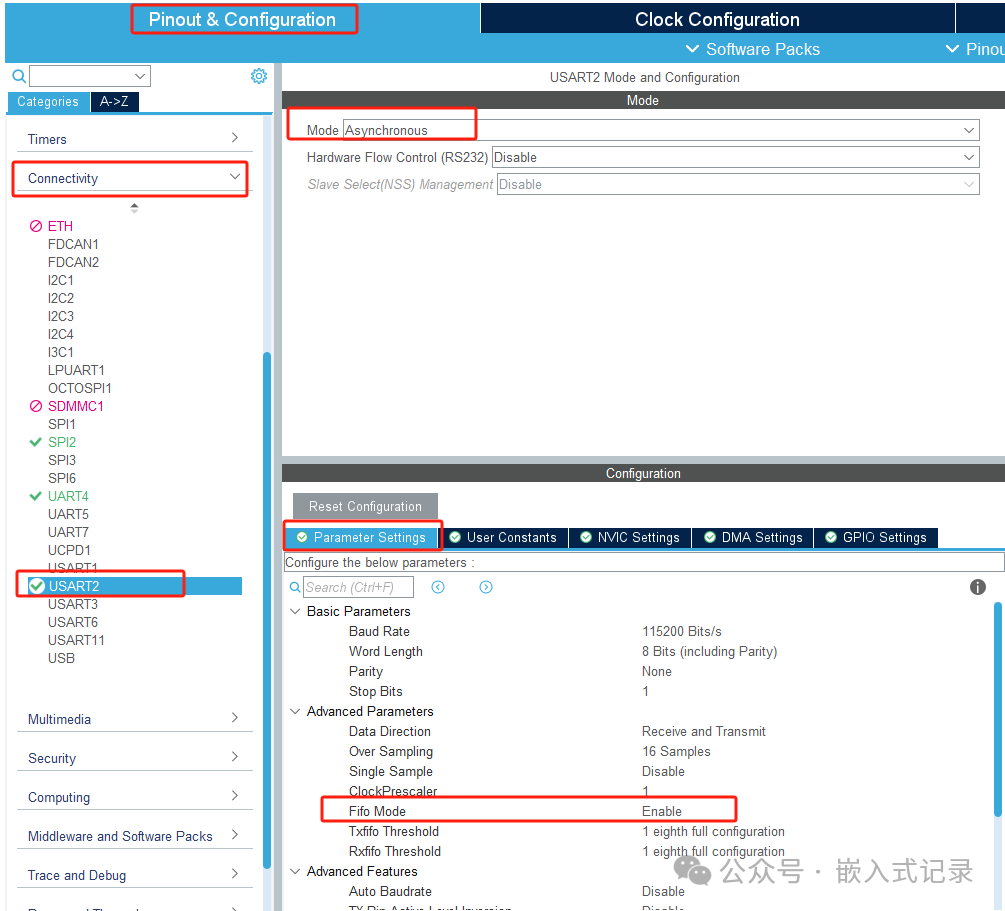Switch to Clock Configuration tab
The image size is (1005, 911).
(x=717, y=19)
